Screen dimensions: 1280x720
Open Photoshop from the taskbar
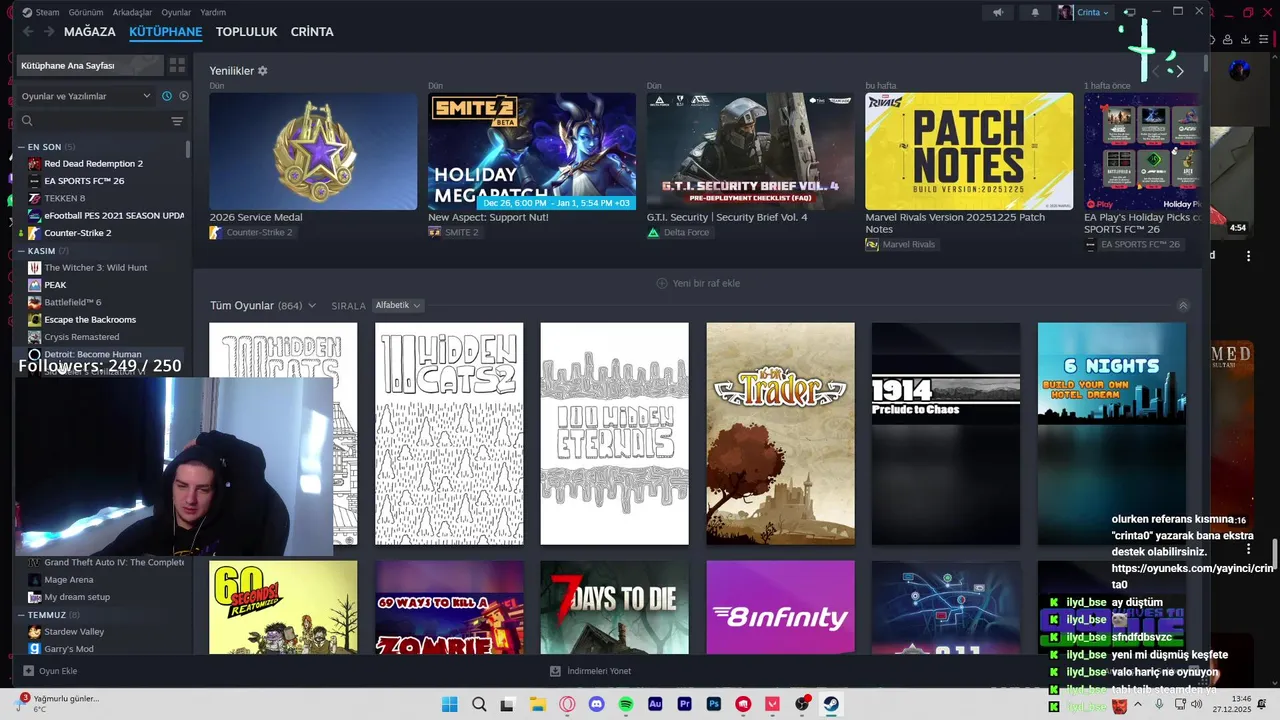click(714, 704)
